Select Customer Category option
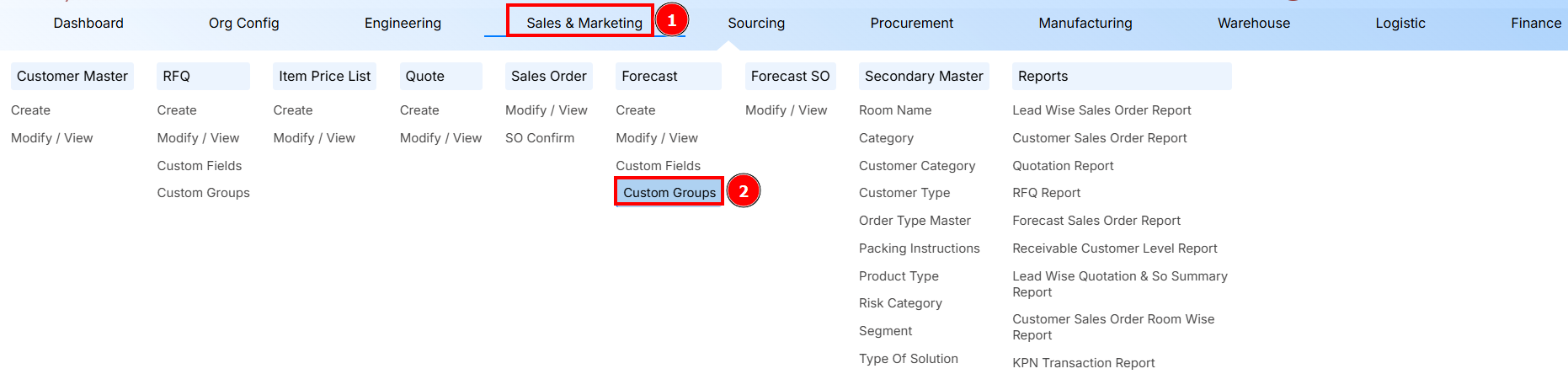1568x374 pixels. 916,166
